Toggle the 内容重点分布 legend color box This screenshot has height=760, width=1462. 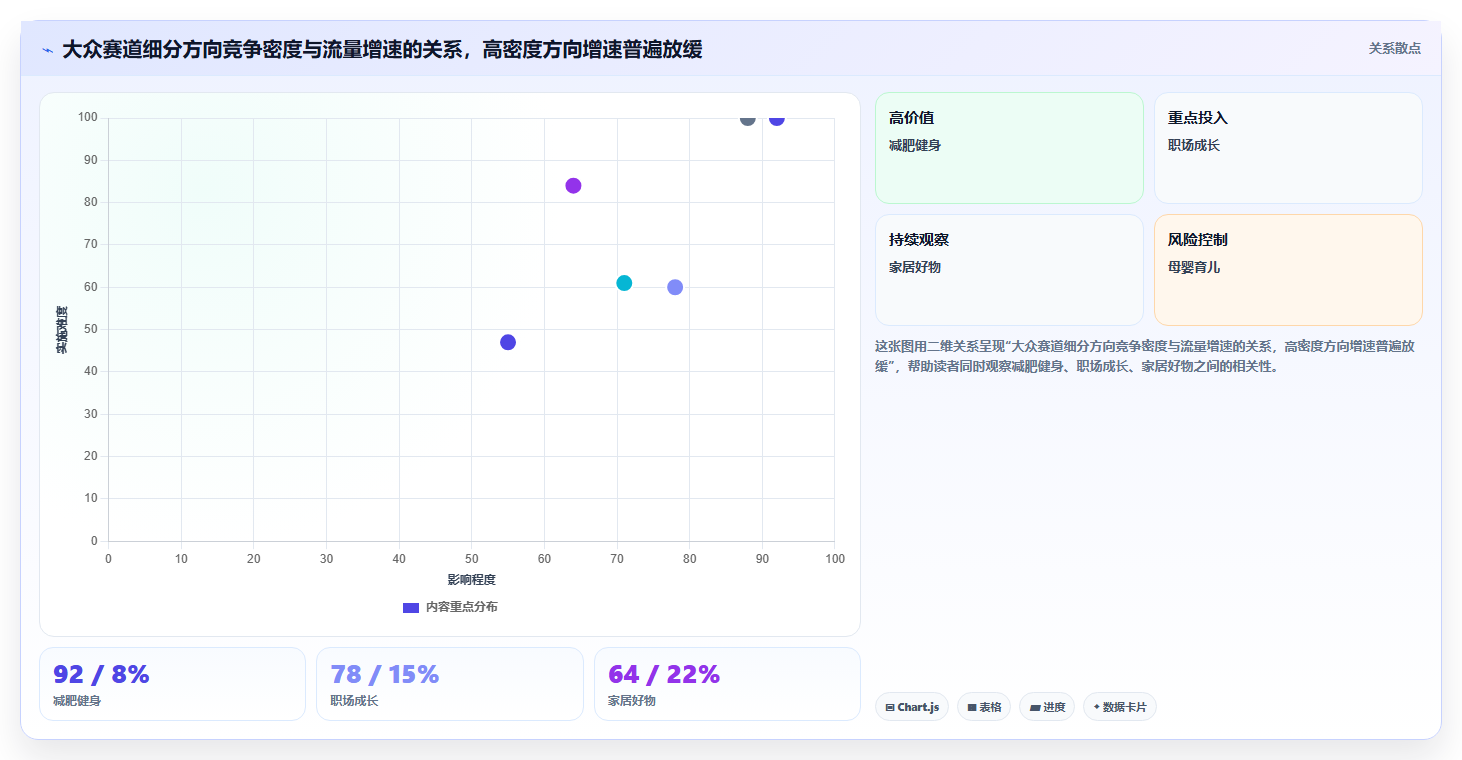click(410, 607)
